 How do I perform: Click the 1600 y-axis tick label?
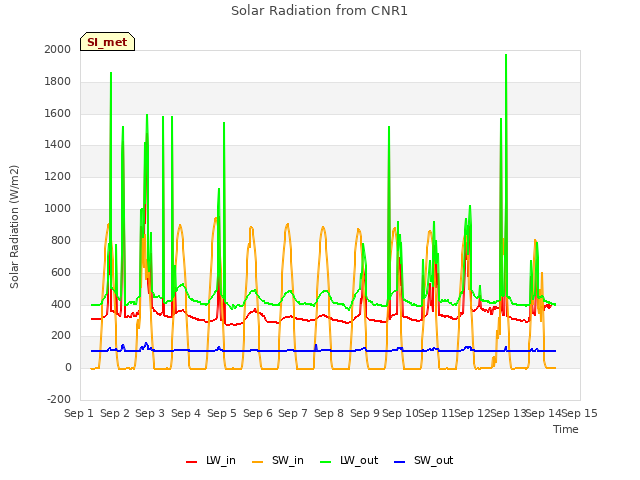[58, 113]
